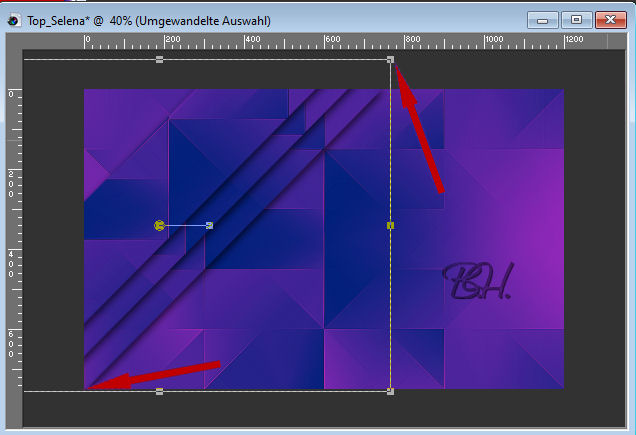Minimize the Top_Selena image window
This screenshot has height=435, width=636.
547,19
